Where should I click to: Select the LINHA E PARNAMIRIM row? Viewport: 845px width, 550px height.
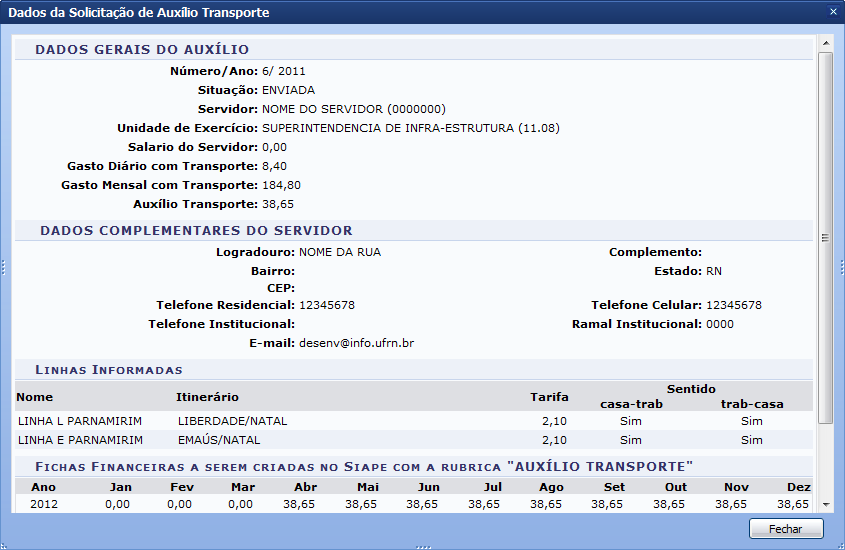point(80,440)
